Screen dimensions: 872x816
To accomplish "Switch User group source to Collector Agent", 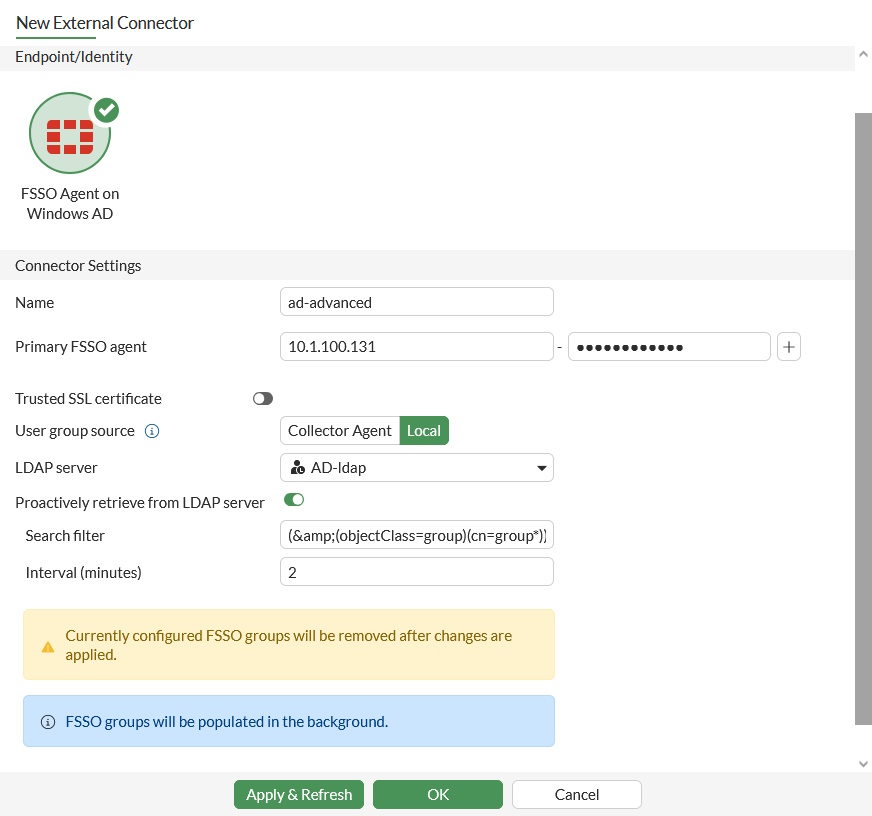I will [339, 431].
